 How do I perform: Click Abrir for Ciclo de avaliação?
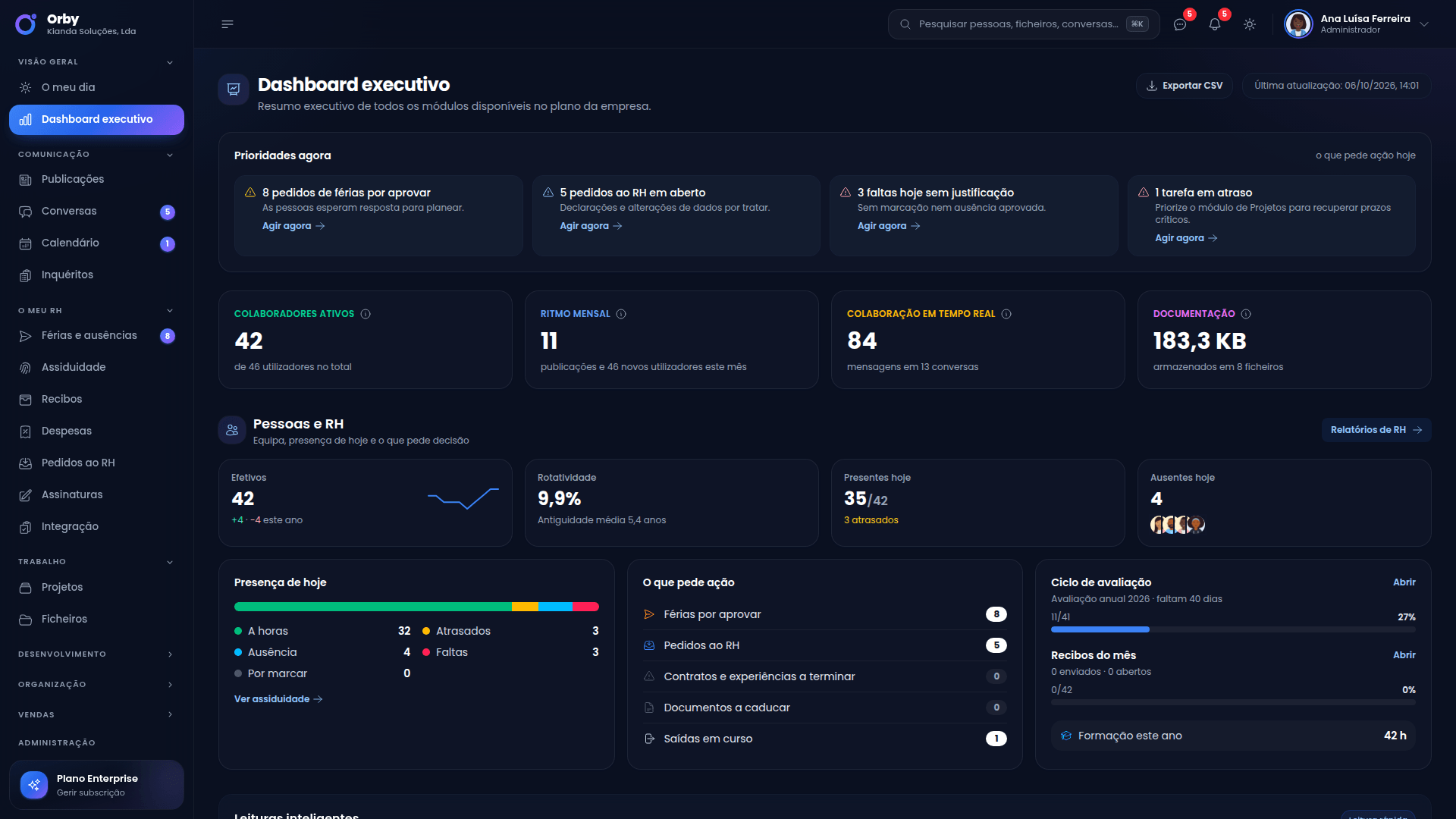(x=1404, y=582)
